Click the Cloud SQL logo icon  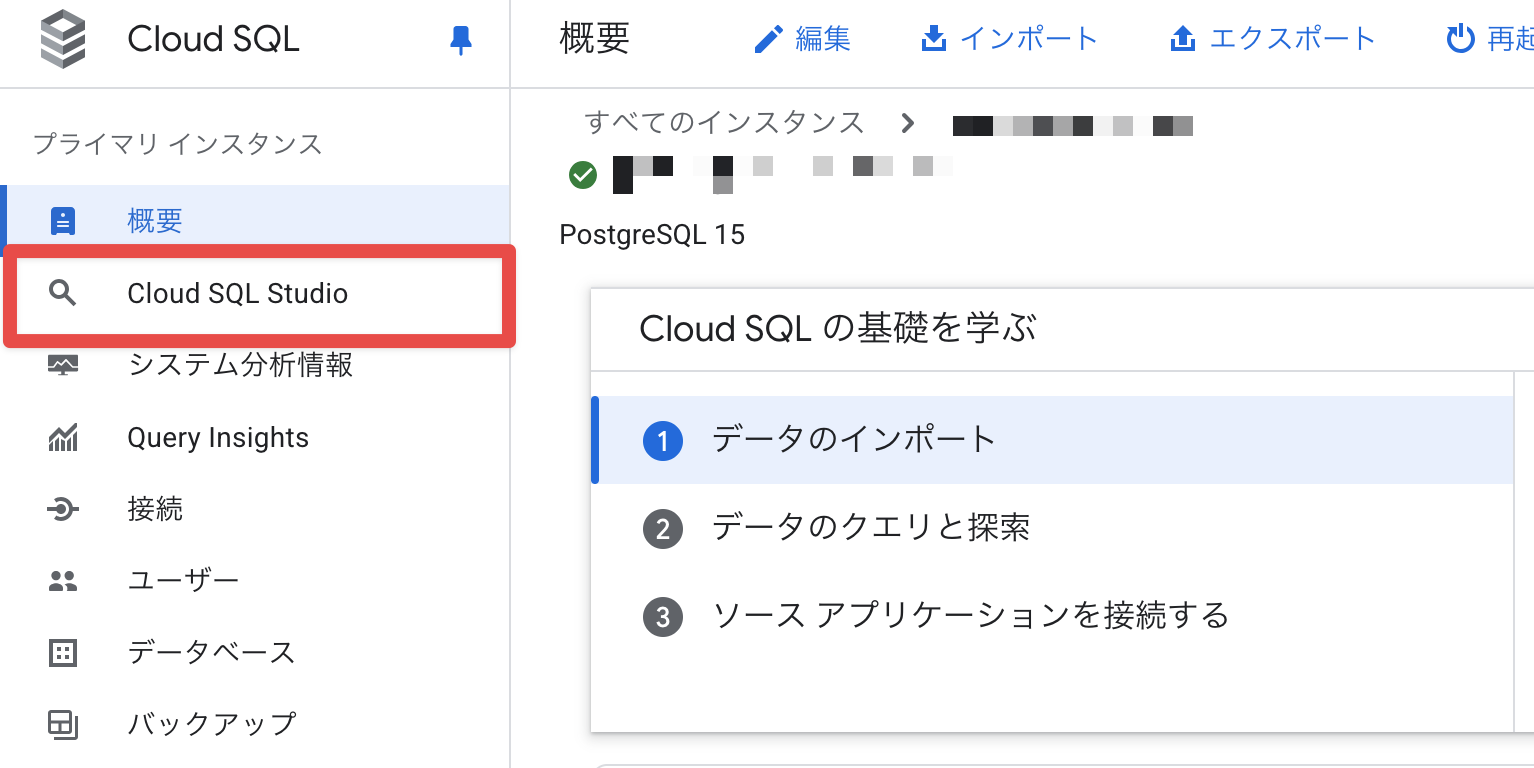[63, 40]
